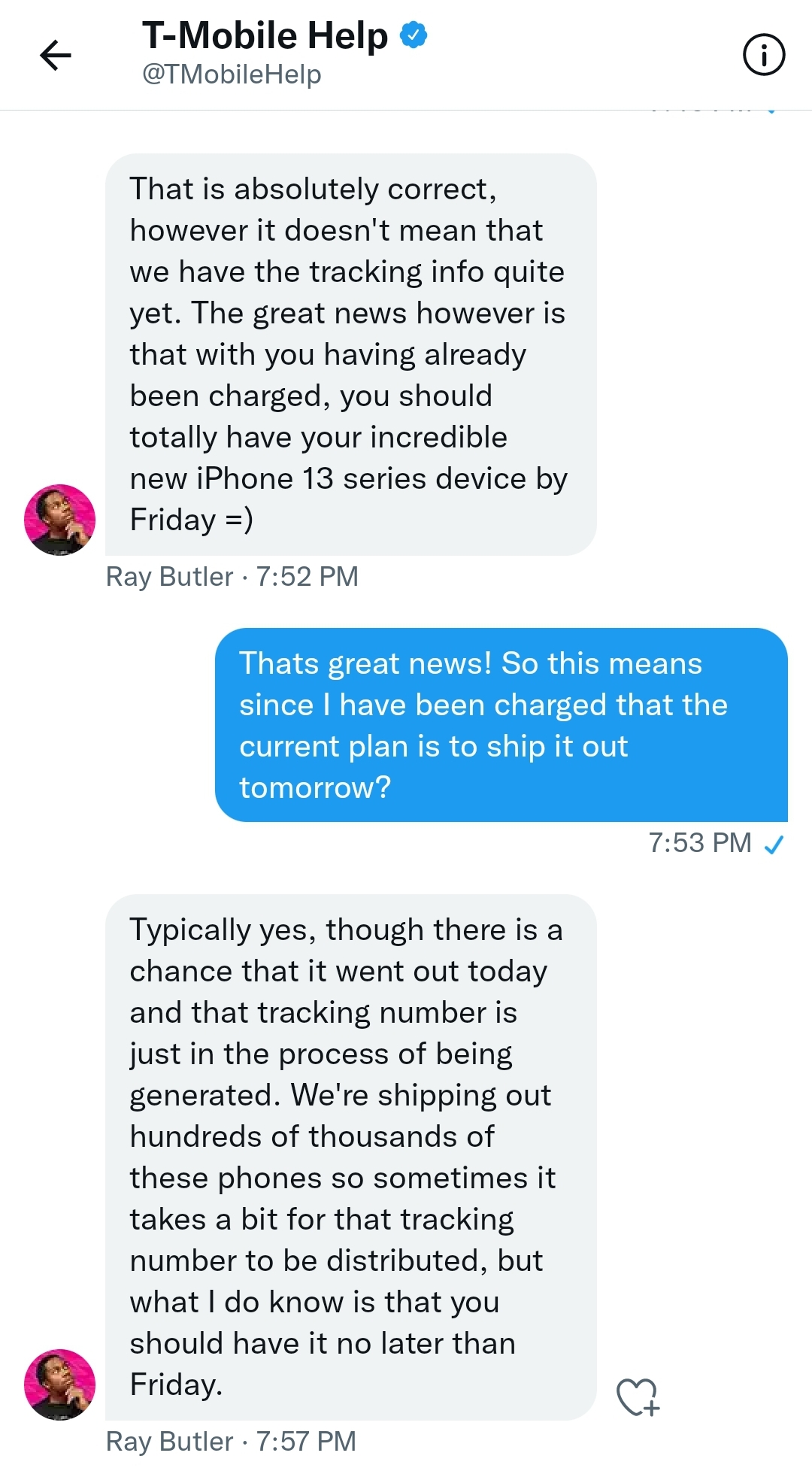This screenshot has width=812, height=1468.
Task: Select the blue 'Thats great news!' message
Action: [x=501, y=725]
